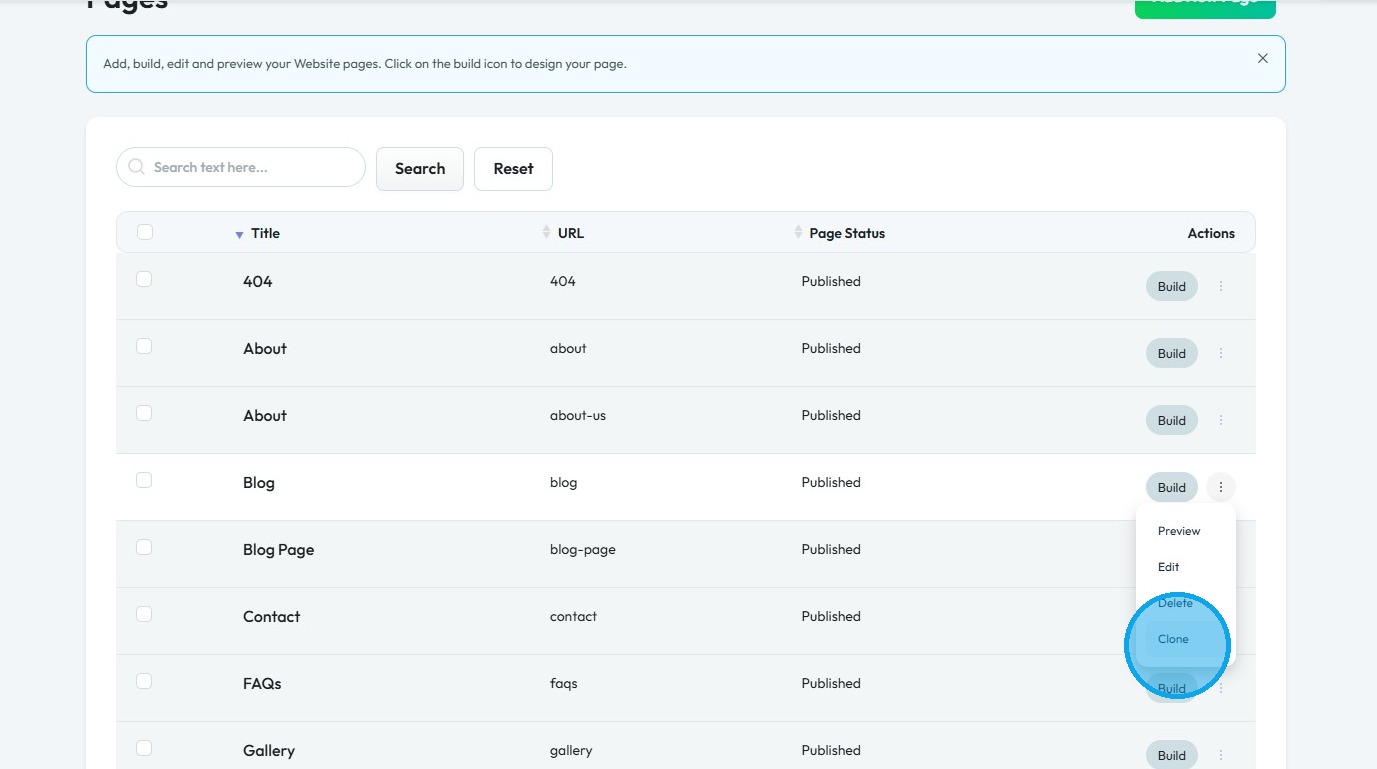The height and width of the screenshot is (769, 1377).
Task: Sort table by URL column arrows
Action: pos(546,232)
